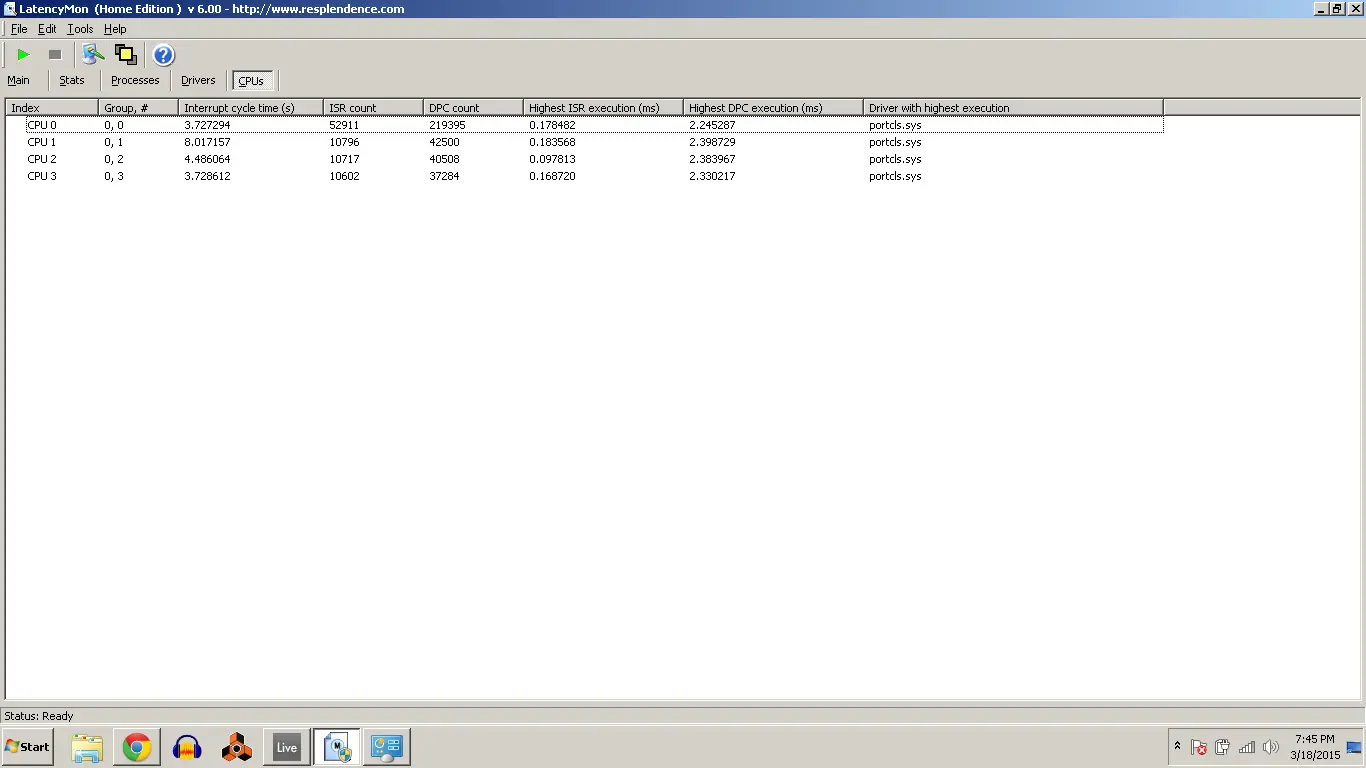The height and width of the screenshot is (768, 1366).
Task: Switch to the Main tab
Action: (19, 80)
